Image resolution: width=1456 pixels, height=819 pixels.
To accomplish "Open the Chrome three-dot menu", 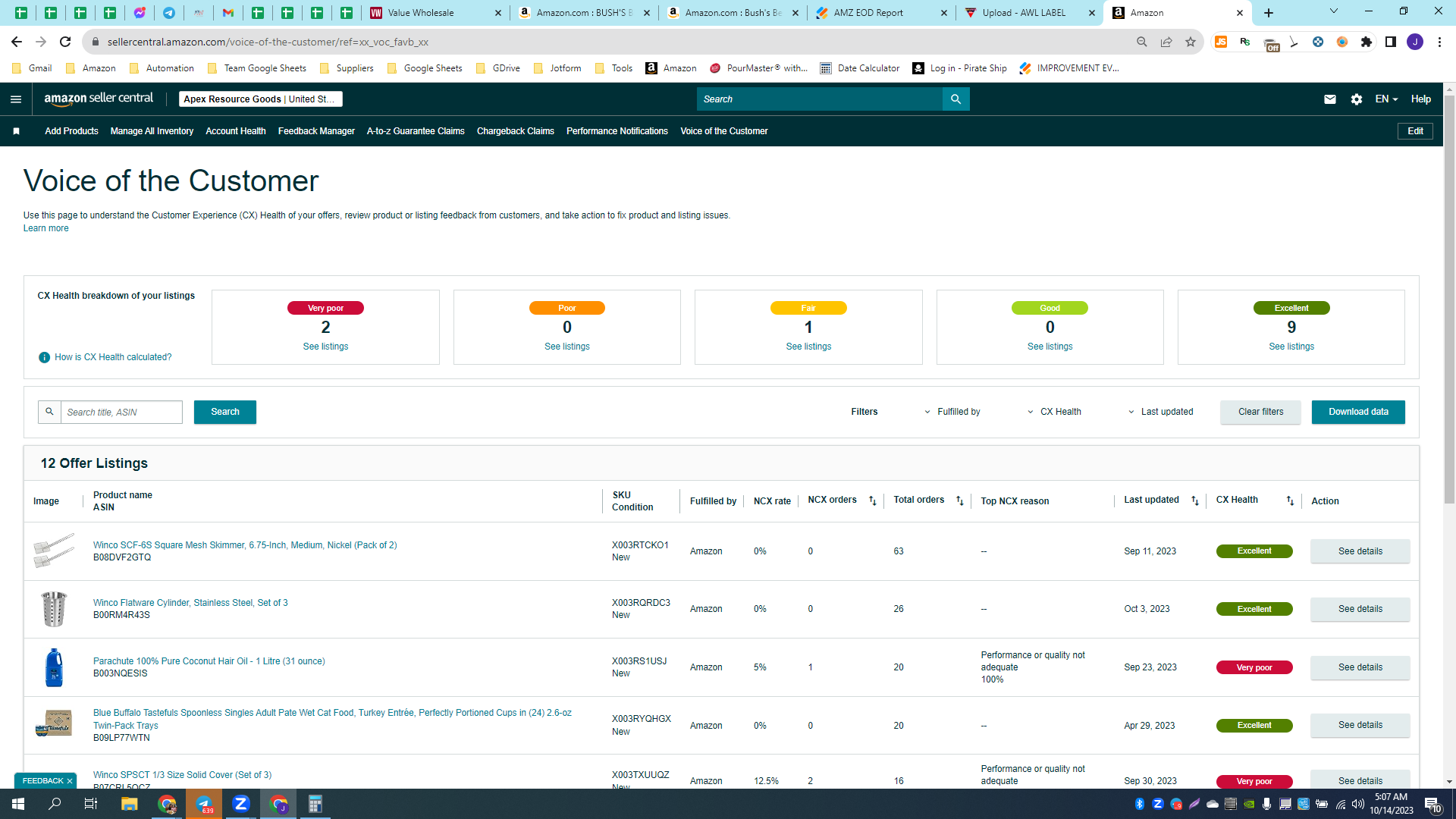I will pyautogui.click(x=1439, y=42).
